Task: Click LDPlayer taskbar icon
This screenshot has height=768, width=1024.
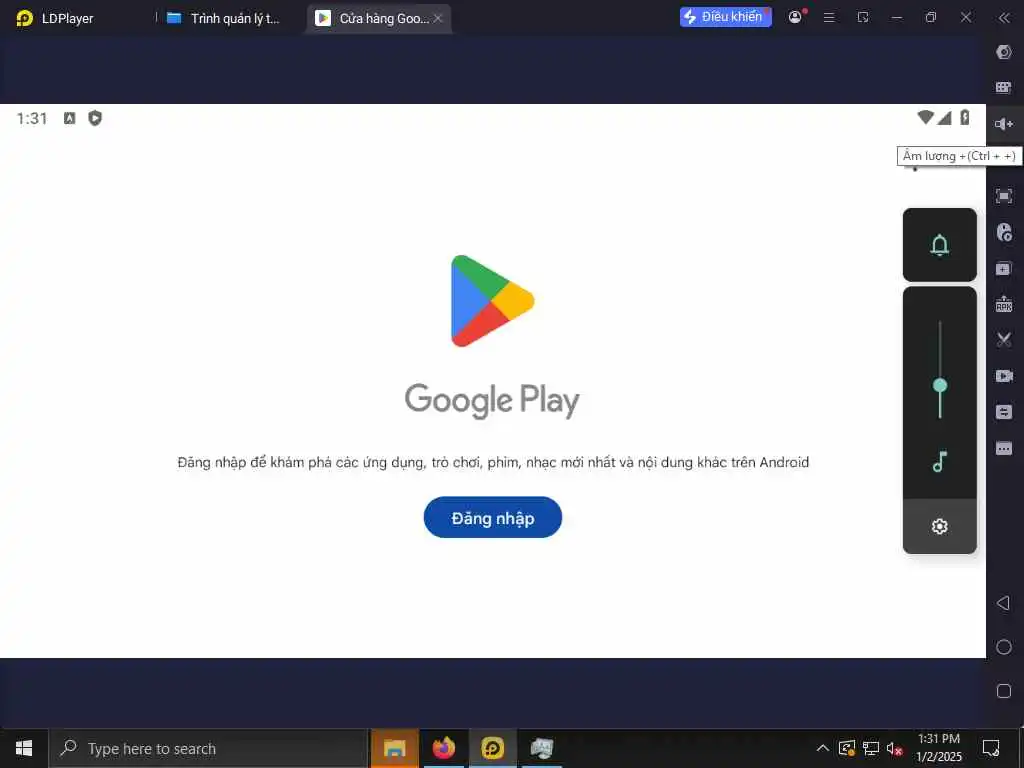Action: 492,748
